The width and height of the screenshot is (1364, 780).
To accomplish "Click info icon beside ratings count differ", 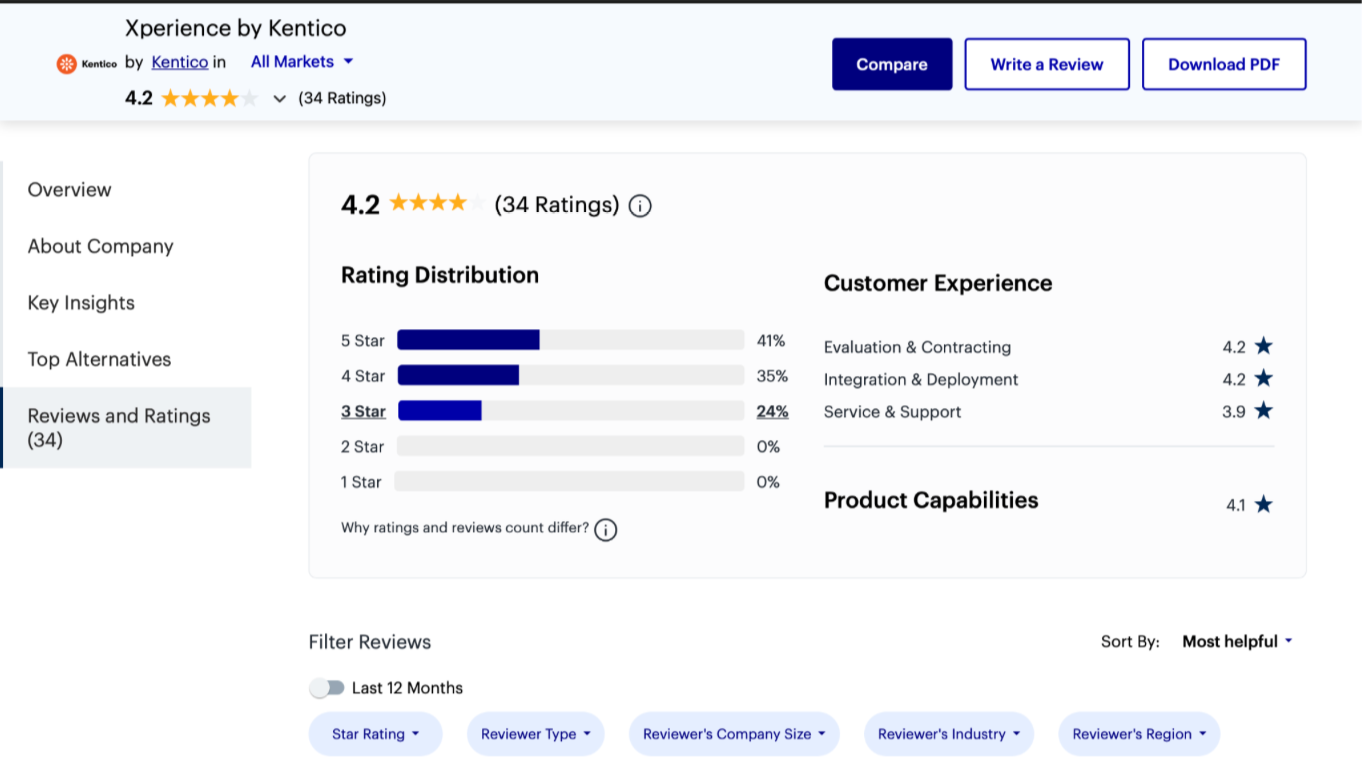I will [x=605, y=529].
